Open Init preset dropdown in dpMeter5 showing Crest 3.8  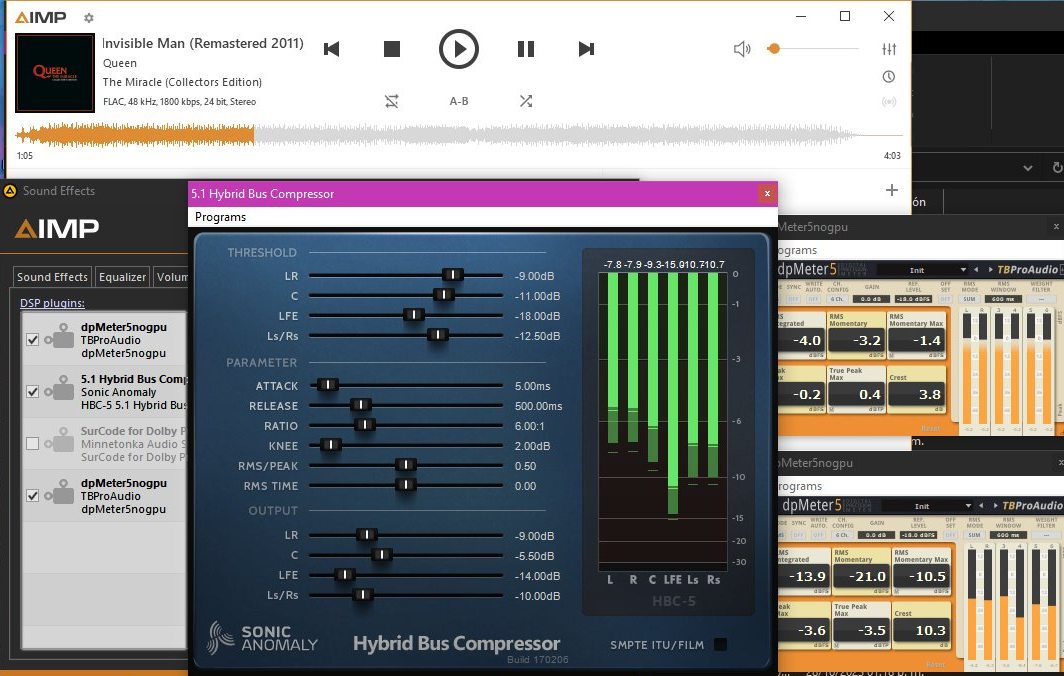coord(920,270)
